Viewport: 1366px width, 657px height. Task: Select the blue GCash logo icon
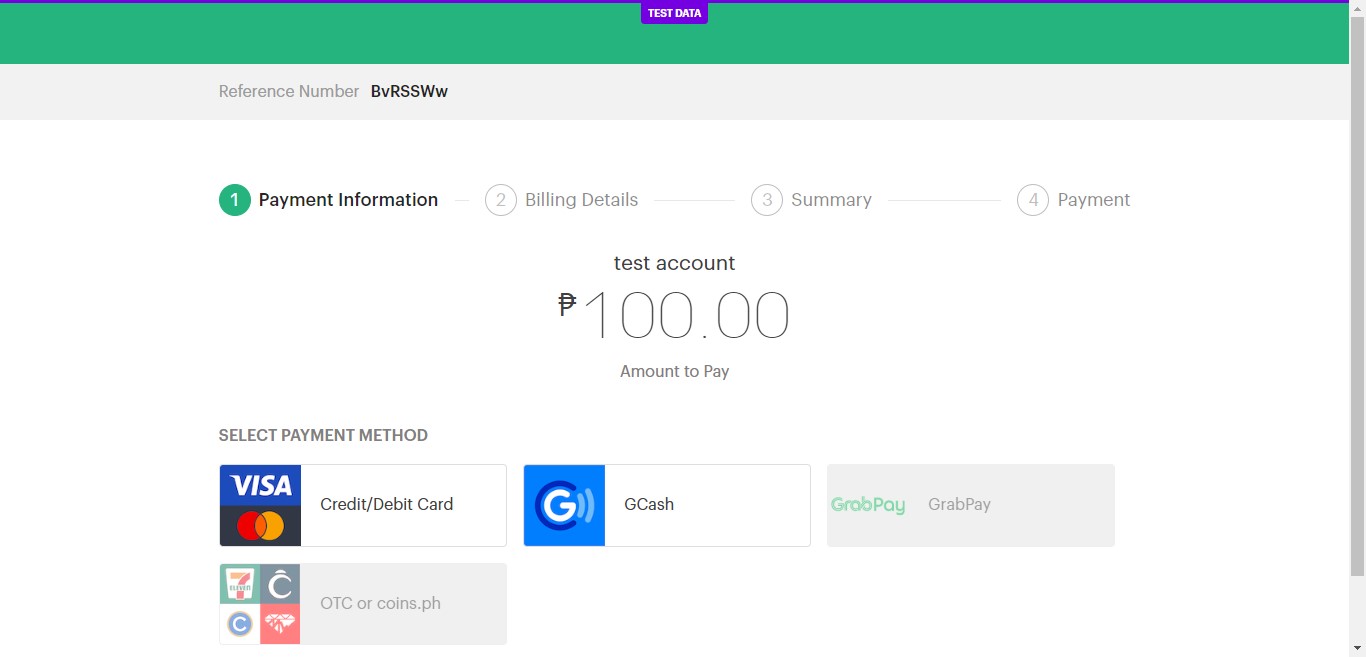[564, 505]
